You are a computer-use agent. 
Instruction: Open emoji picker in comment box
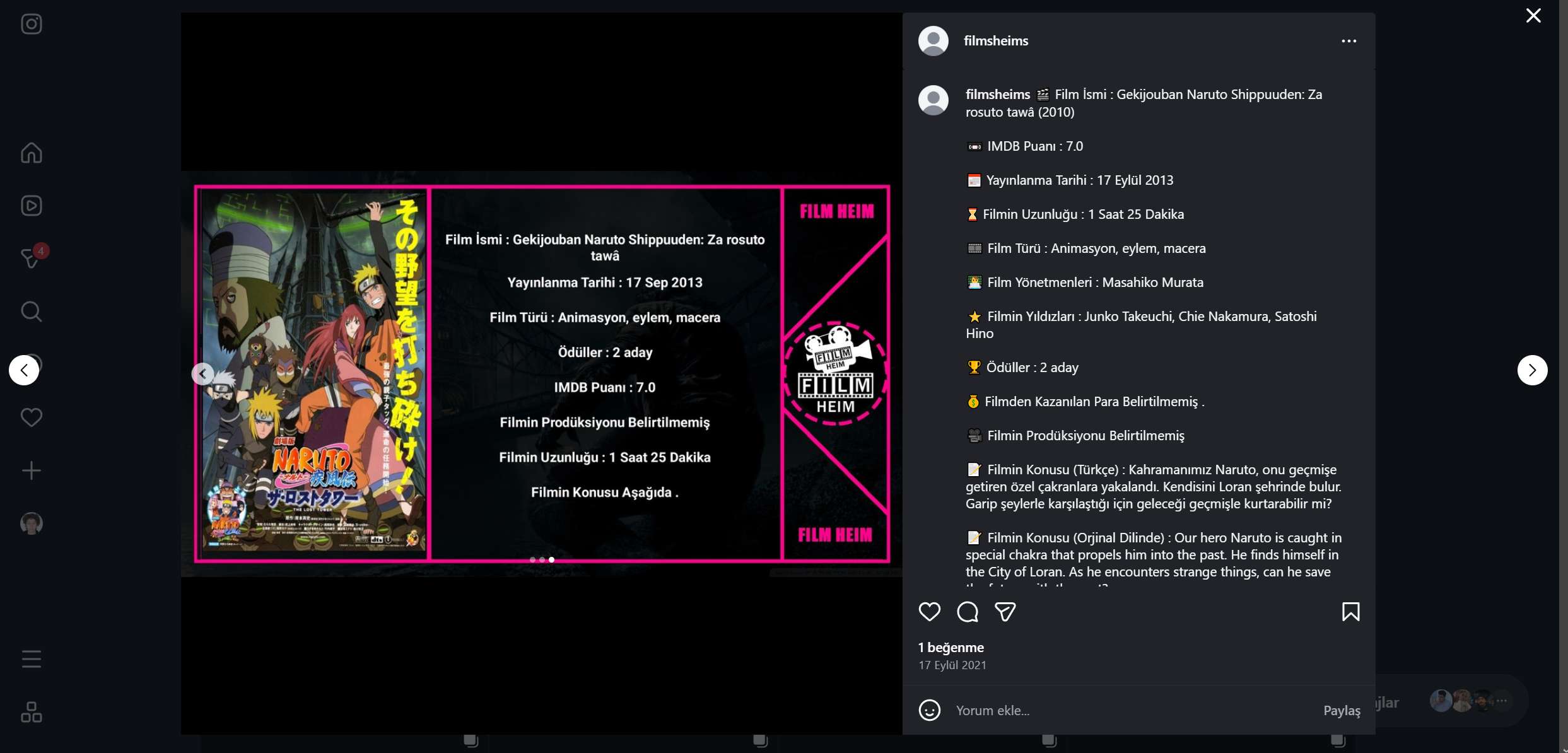point(929,710)
